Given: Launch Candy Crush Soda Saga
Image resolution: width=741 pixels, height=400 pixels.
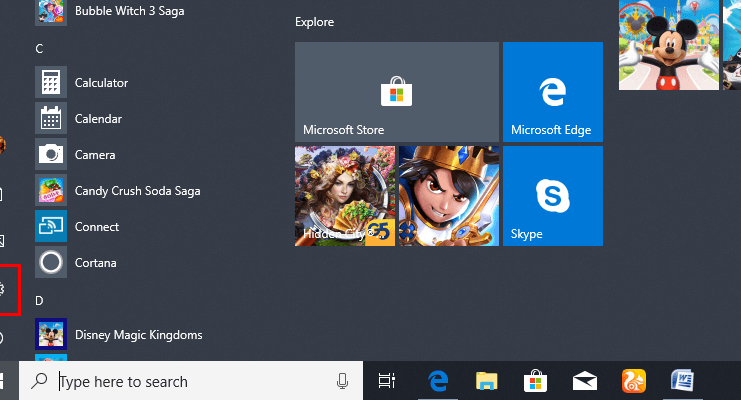Looking at the screenshot, I should coord(118,191).
